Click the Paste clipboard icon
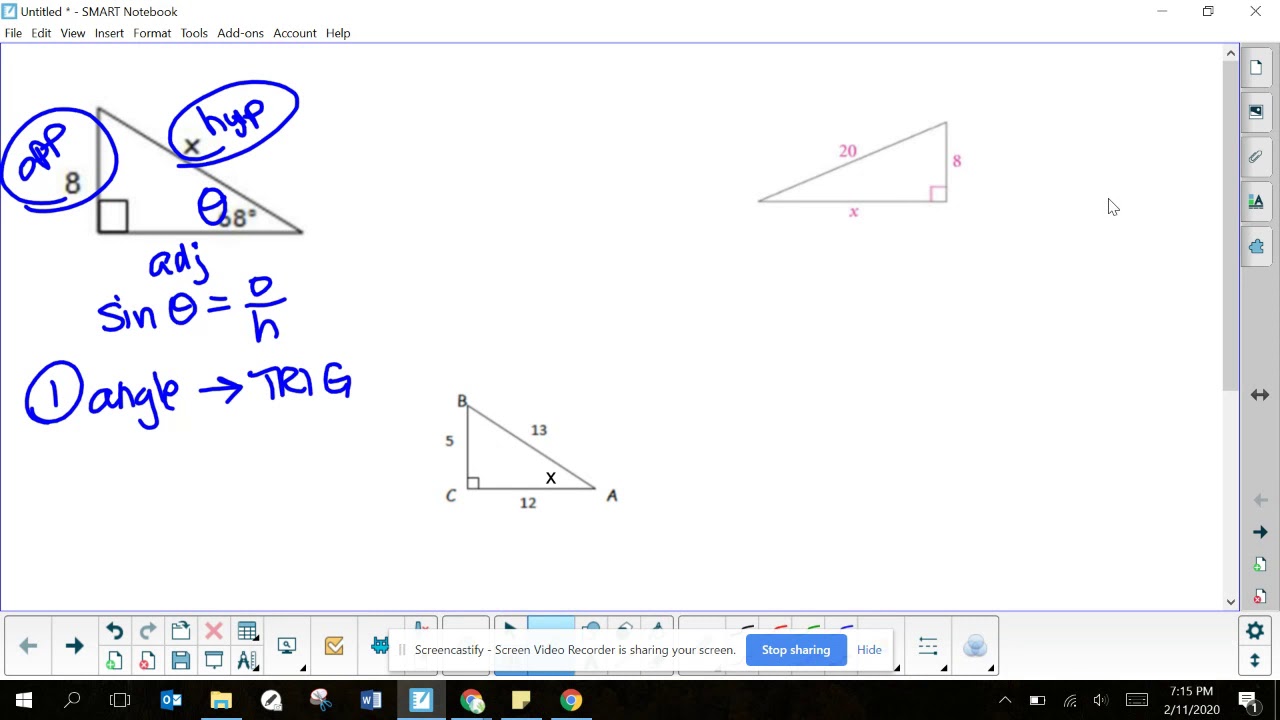The width and height of the screenshot is (1280, 720). tap(180, 631)
